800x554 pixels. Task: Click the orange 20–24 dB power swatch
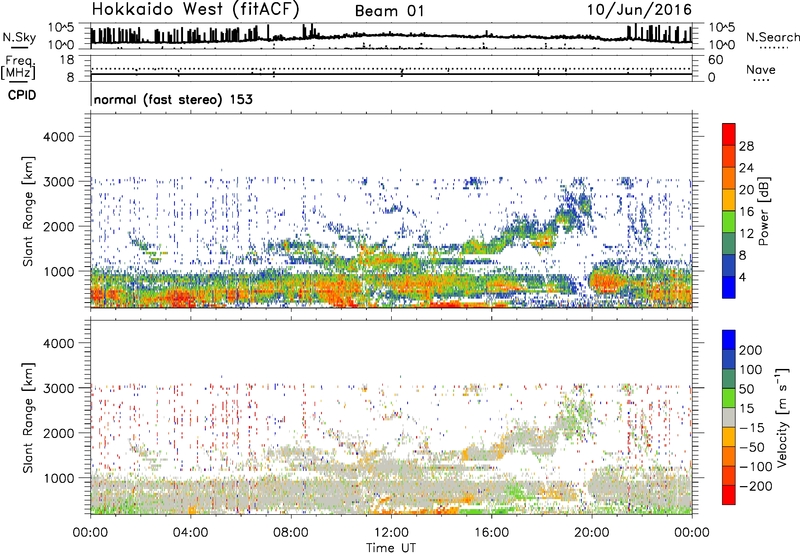729,179
